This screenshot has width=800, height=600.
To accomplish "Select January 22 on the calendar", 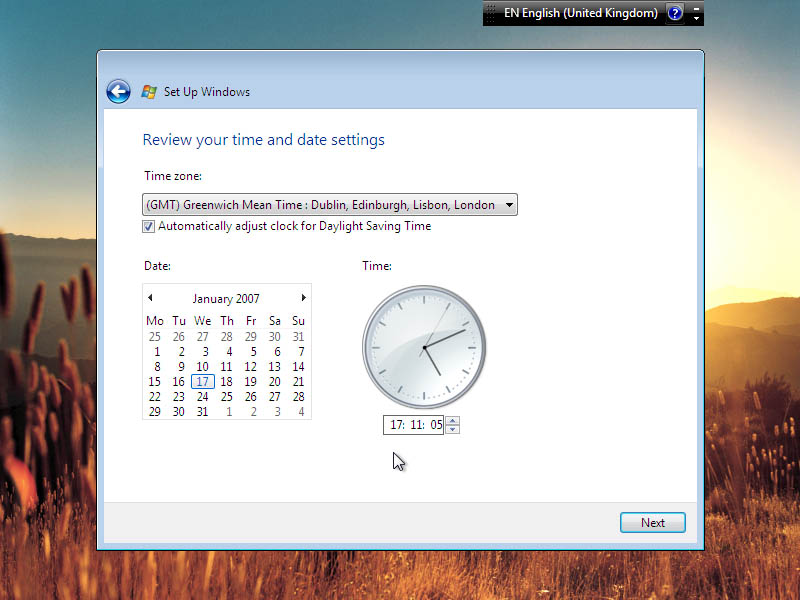I will point(155,396).
